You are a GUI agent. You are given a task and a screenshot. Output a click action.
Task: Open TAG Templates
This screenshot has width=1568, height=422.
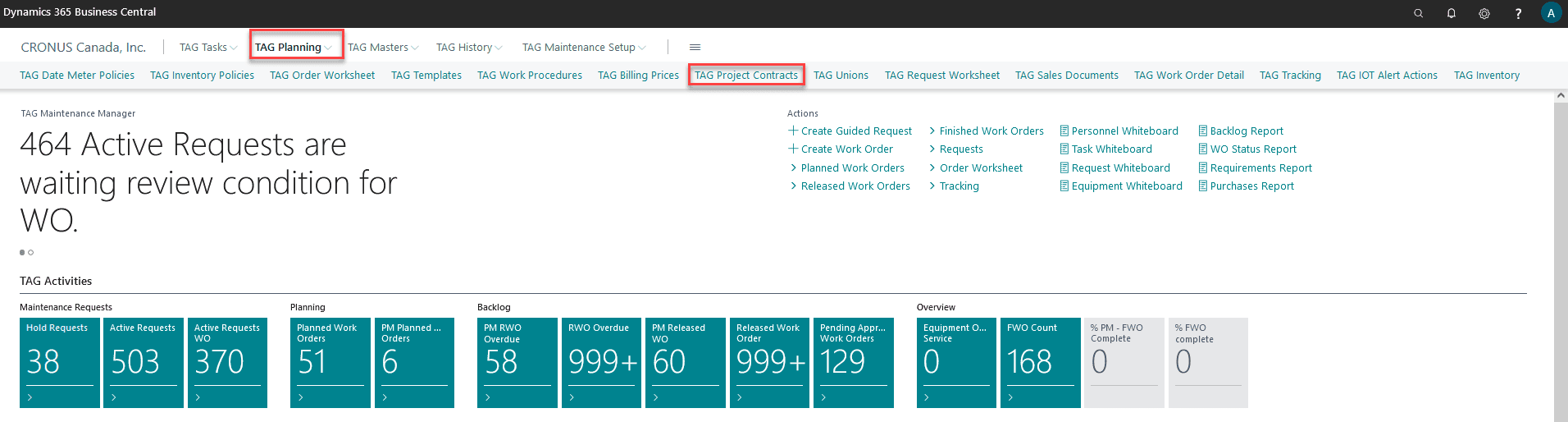[x=426, y=75]
